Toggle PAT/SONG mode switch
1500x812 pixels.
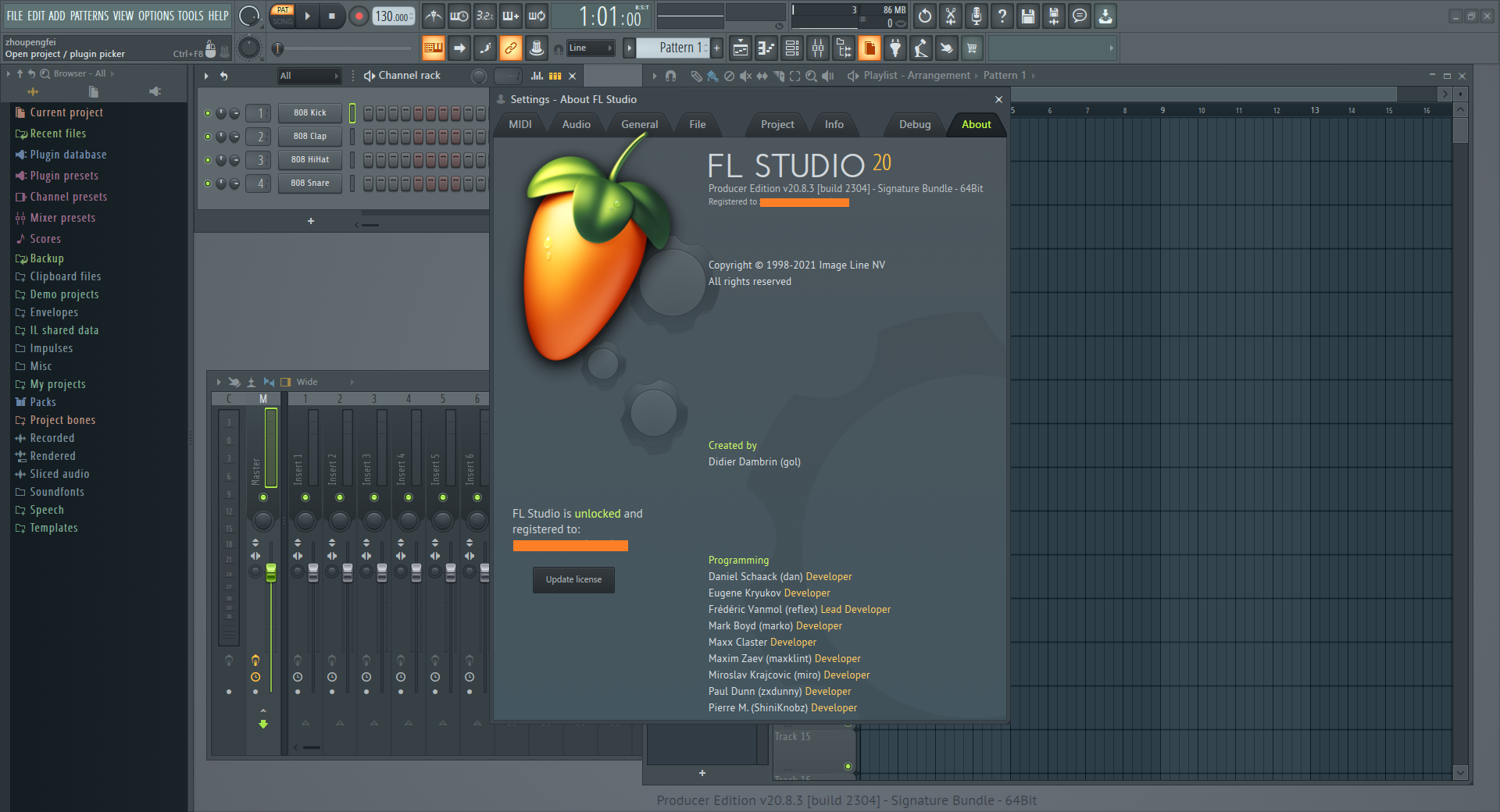[283, 16]
